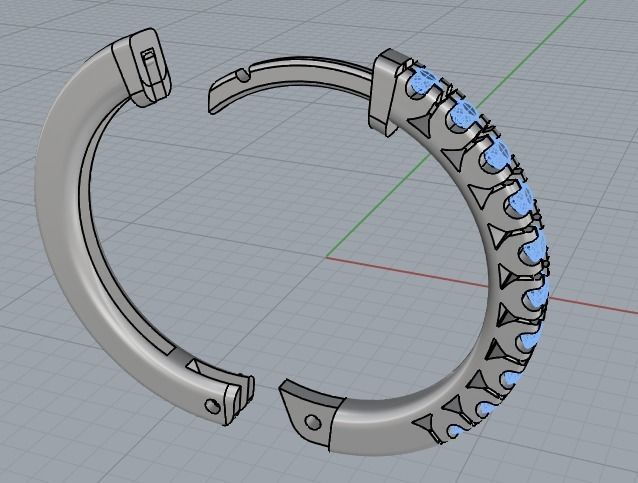Select the bottommost blue gemstone

(457, 432)
